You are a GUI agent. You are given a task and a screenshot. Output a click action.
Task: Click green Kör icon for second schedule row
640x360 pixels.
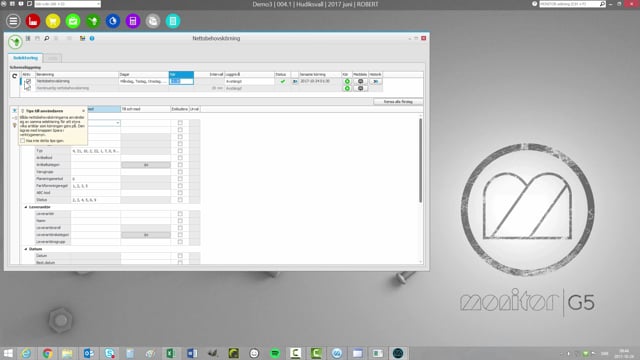point(347,88)
